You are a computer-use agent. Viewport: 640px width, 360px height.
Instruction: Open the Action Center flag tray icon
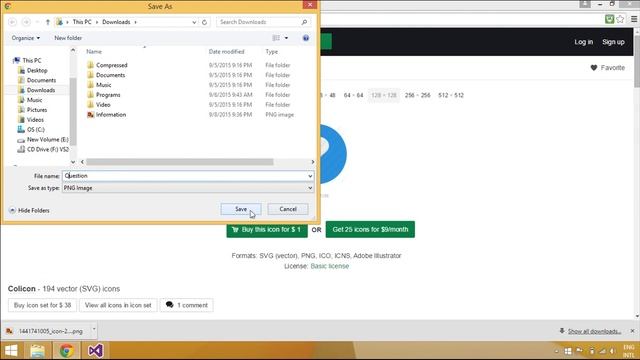click(579, 351)
